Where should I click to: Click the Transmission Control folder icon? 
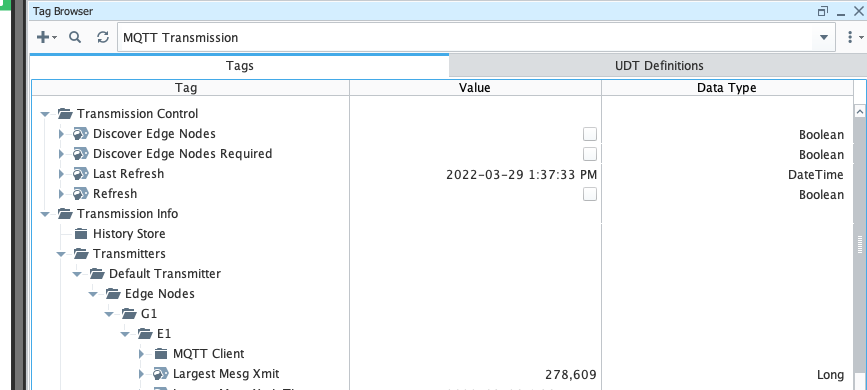coord(65,113)
